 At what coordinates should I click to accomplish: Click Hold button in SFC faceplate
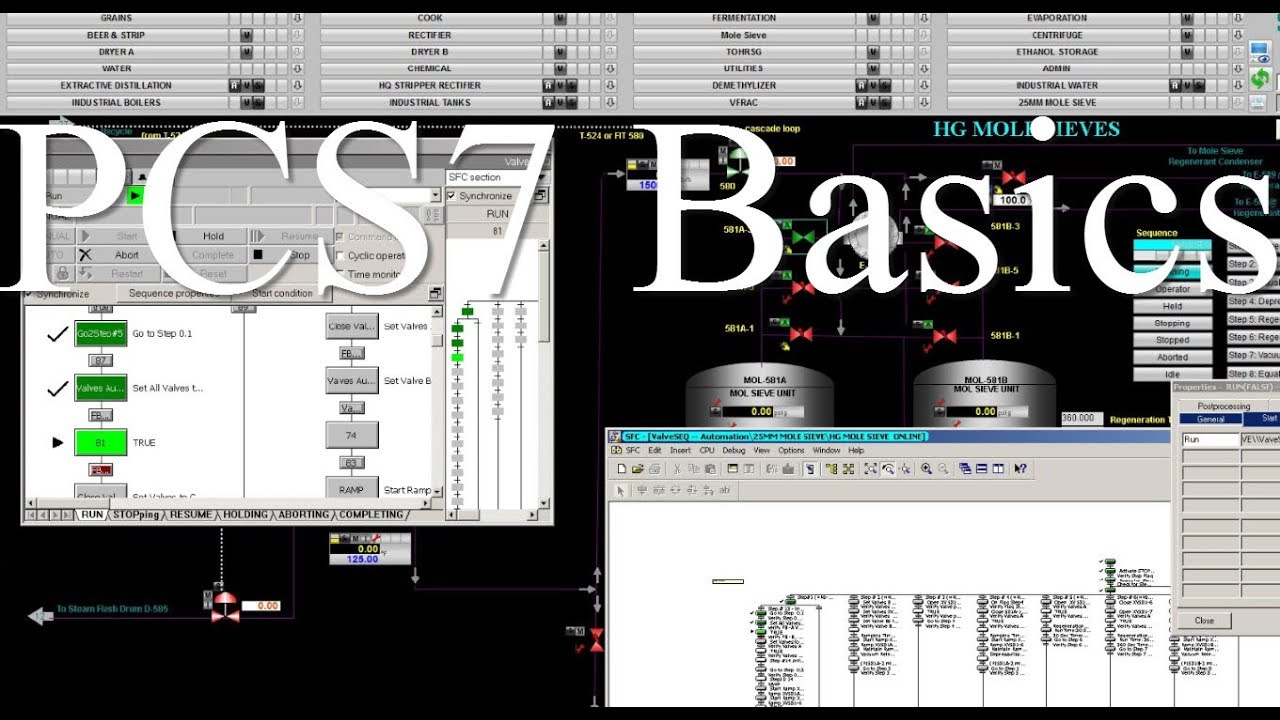(213, 236)
